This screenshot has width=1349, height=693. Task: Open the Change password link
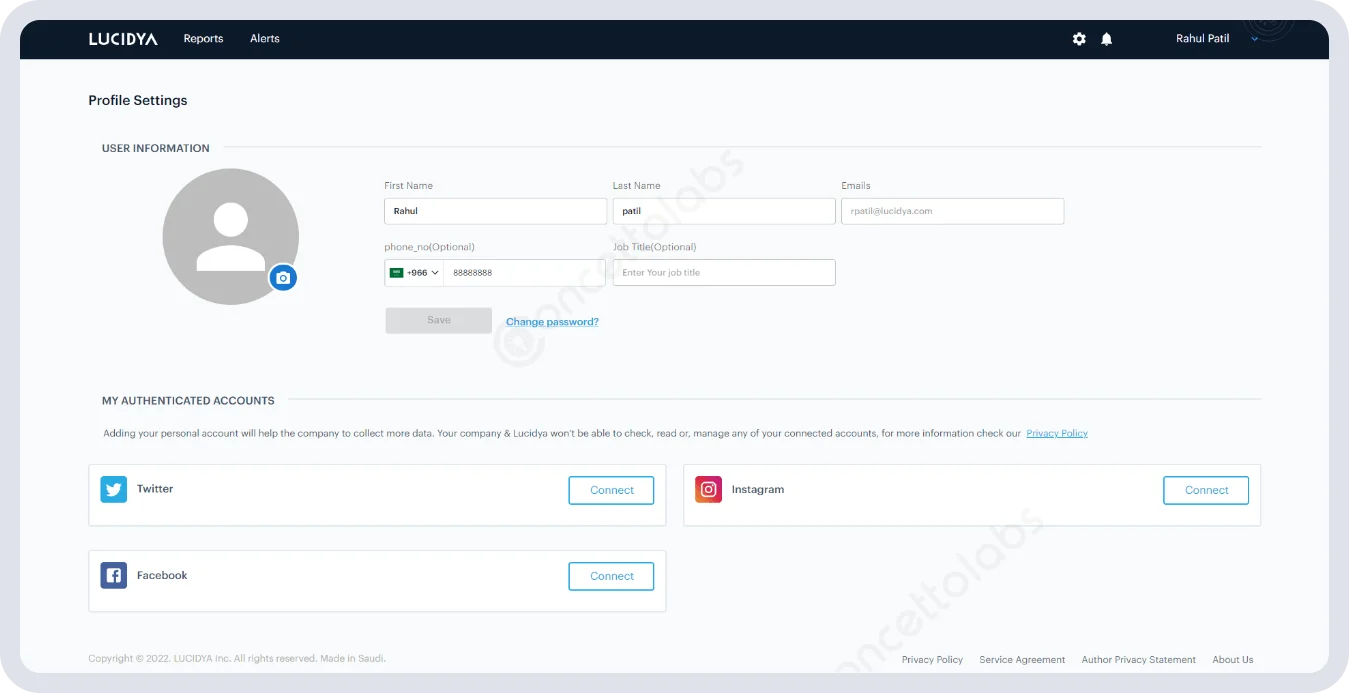coord(552,321)
